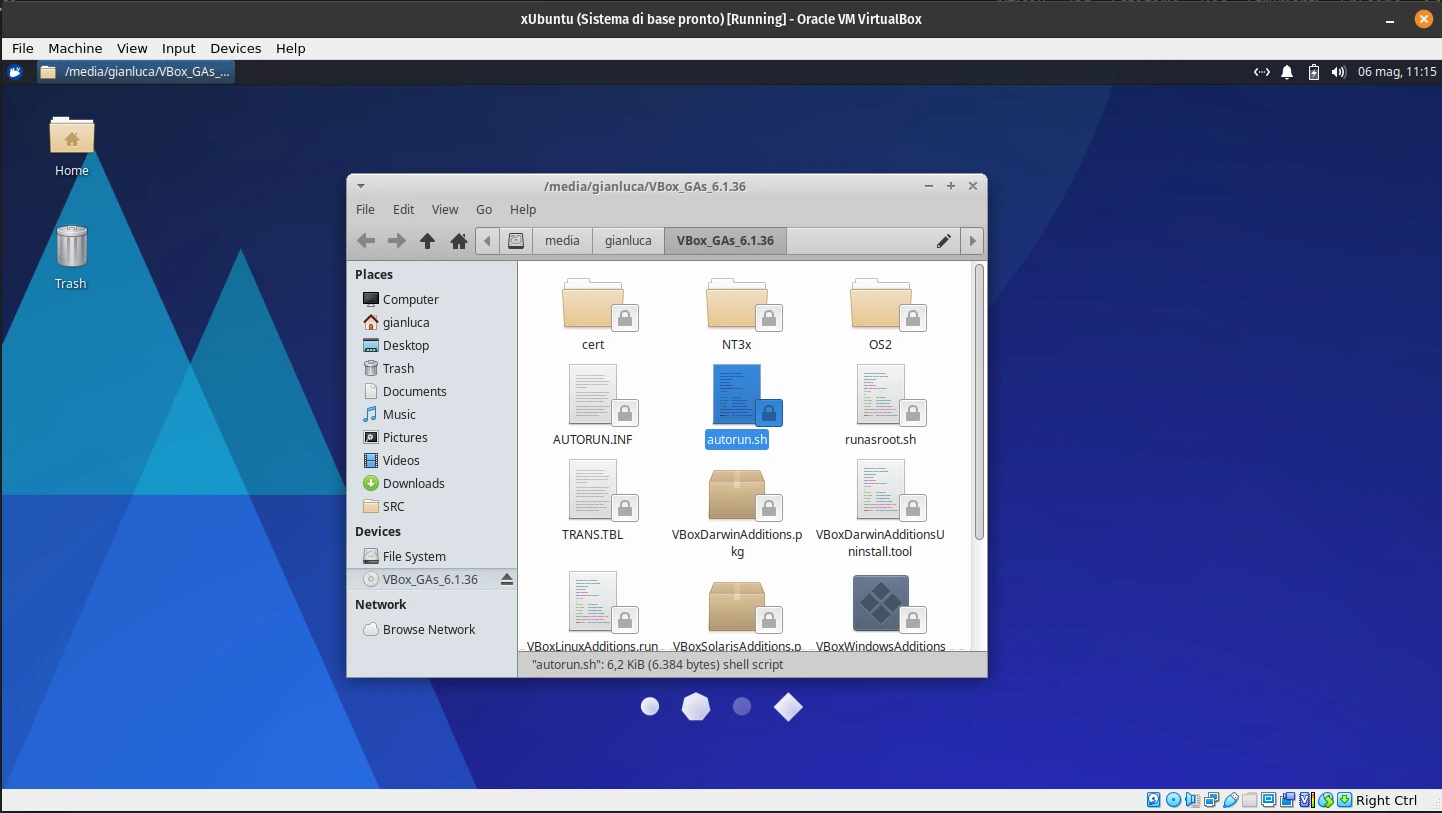
Task: Click VirtualBox optical disc status icon
Action: (x=1173, y=800)
